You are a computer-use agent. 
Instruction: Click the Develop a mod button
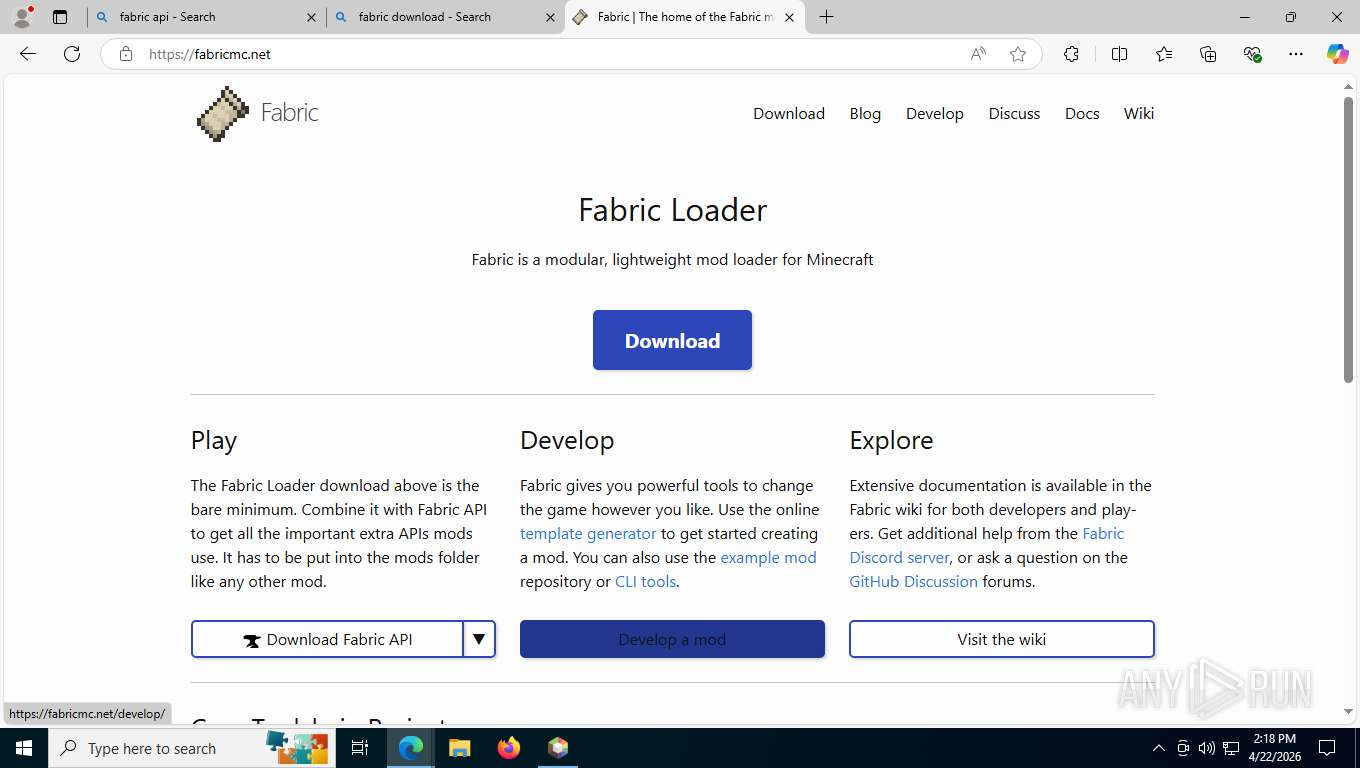(x=672, y=639)
